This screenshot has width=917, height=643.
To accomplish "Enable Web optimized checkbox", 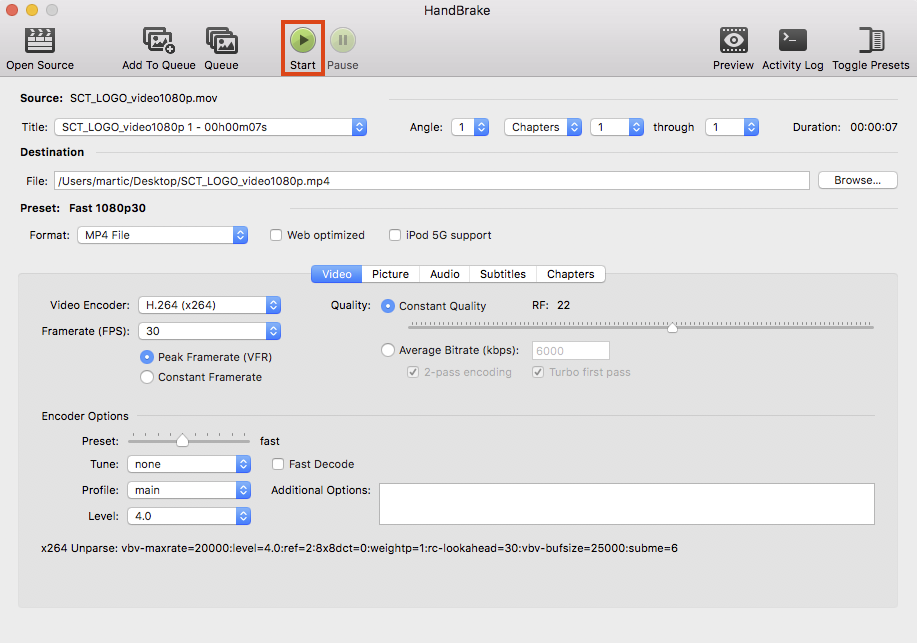I will tap(276, 235).
